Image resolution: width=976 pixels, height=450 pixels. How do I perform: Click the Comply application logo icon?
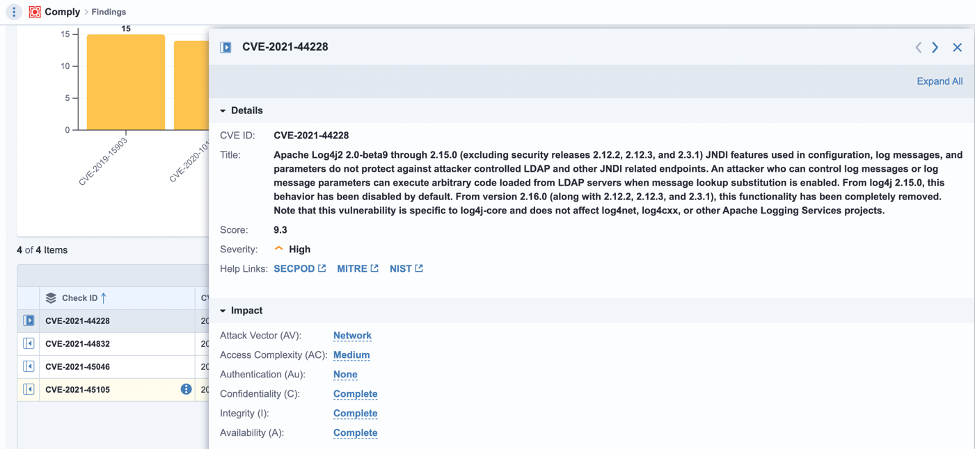(35, 12)
